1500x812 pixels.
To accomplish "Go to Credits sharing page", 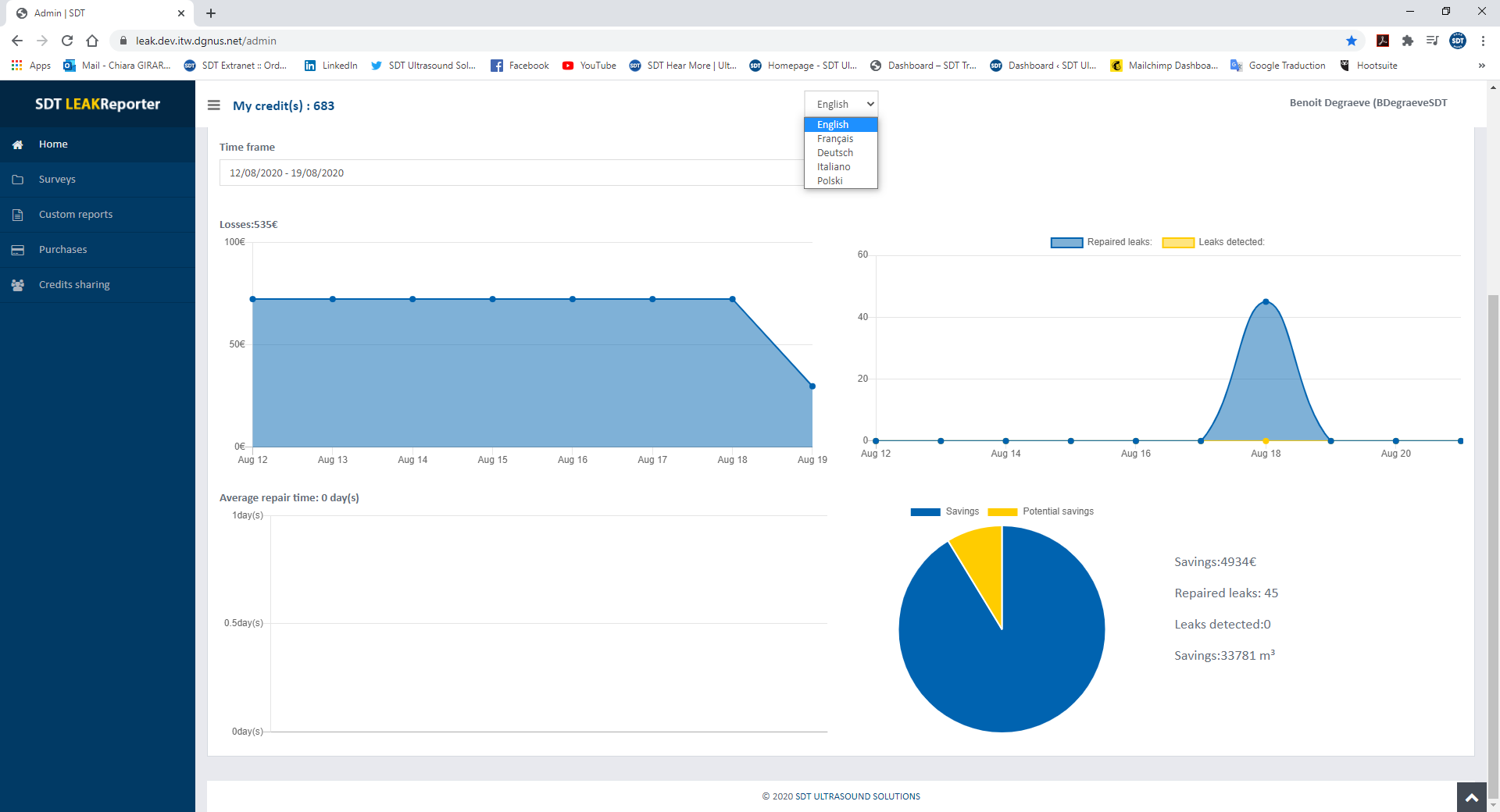I will [74, 285].
